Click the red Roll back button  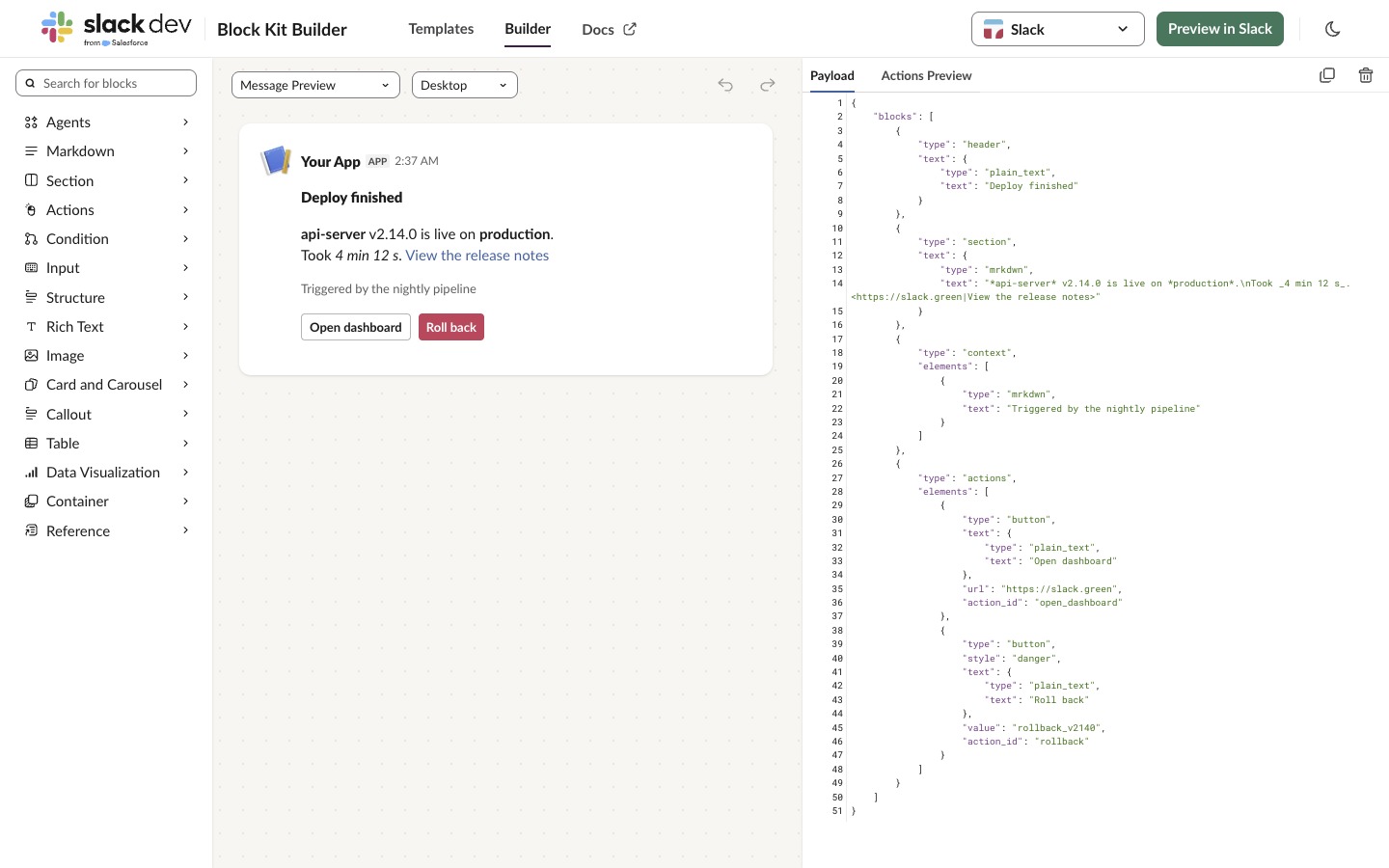pos(451,327)
